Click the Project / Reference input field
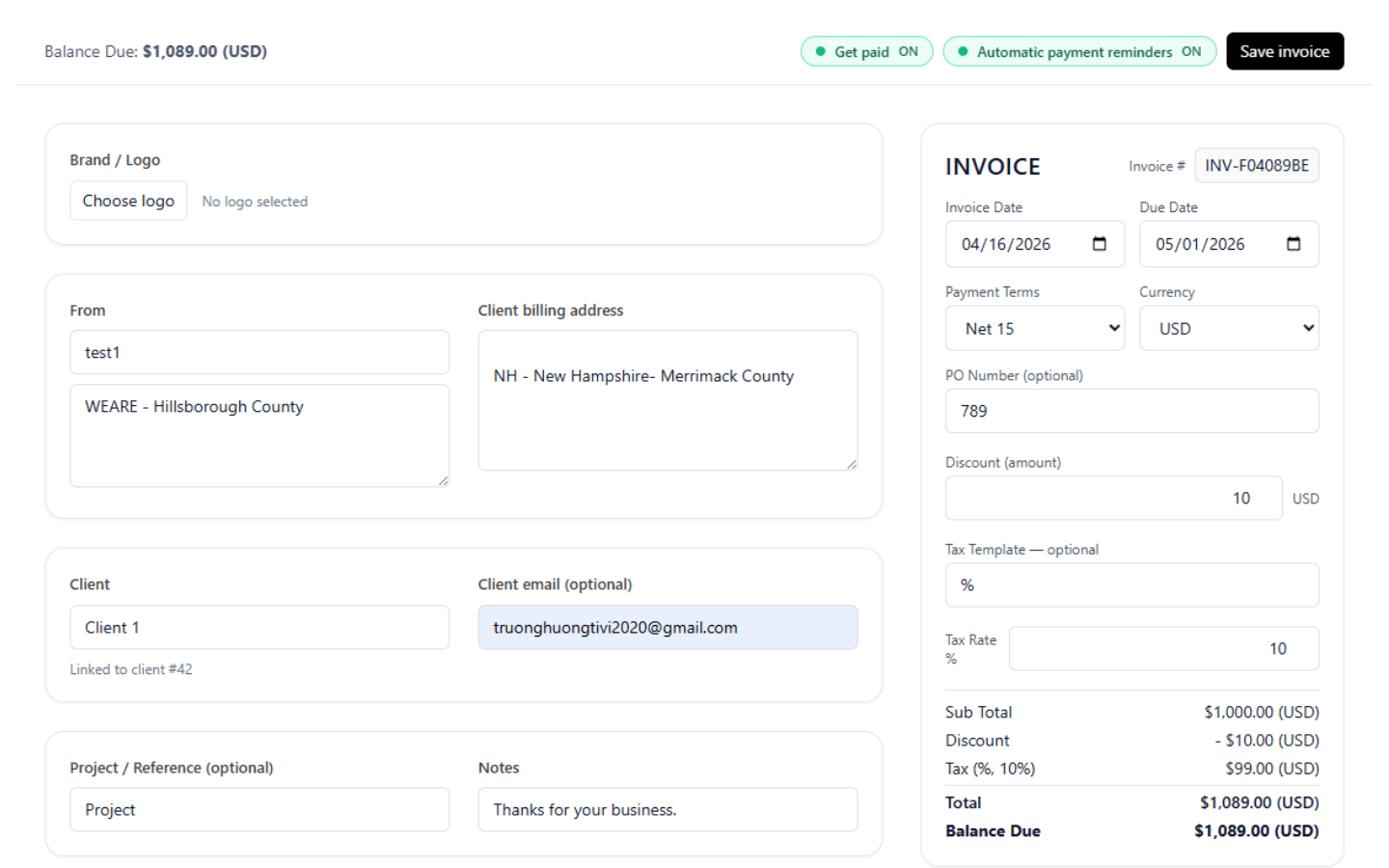Screen dimensions: 1389x868 [259, 809]
